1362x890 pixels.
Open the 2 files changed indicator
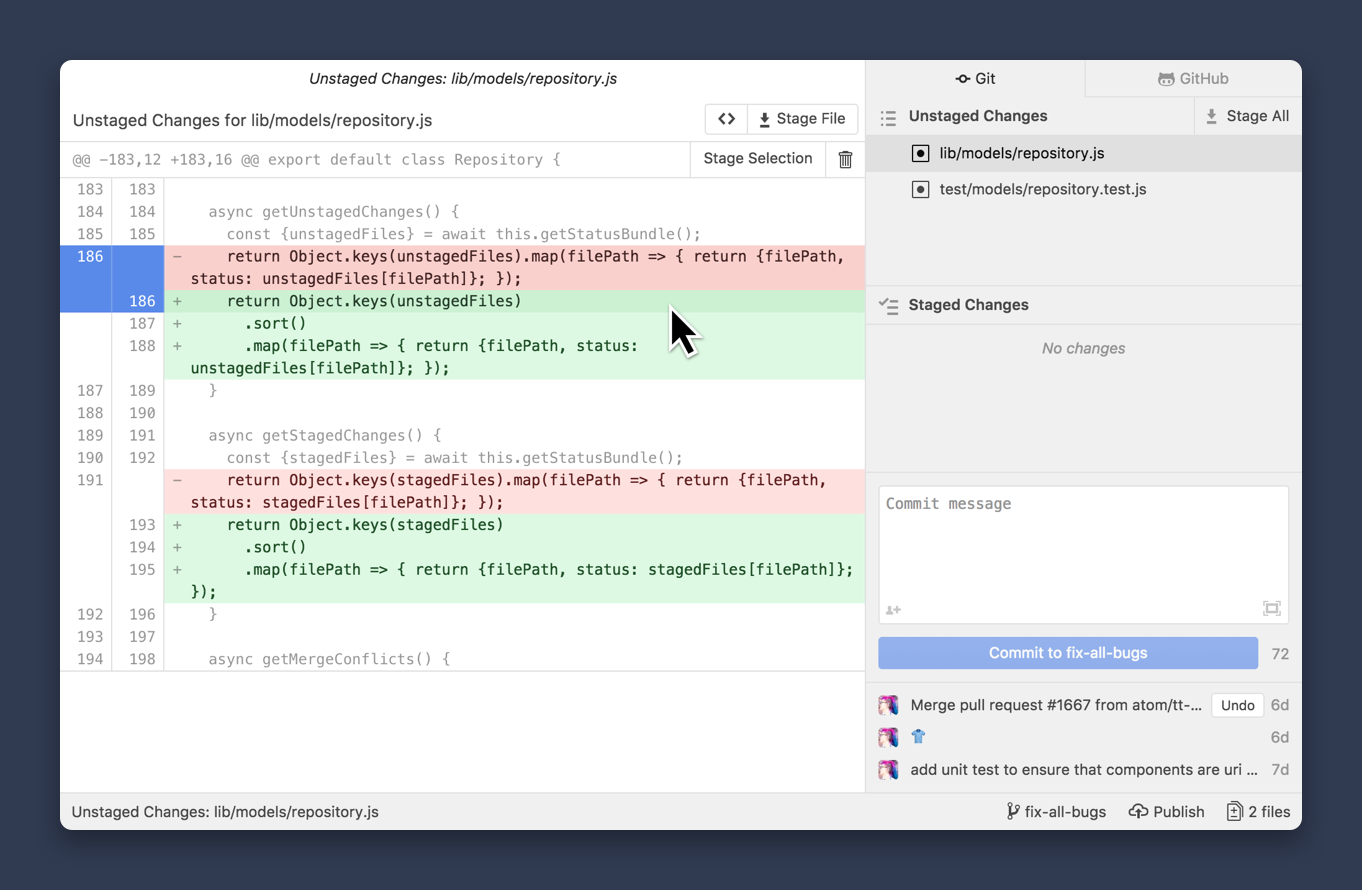tap(1259, 811)
